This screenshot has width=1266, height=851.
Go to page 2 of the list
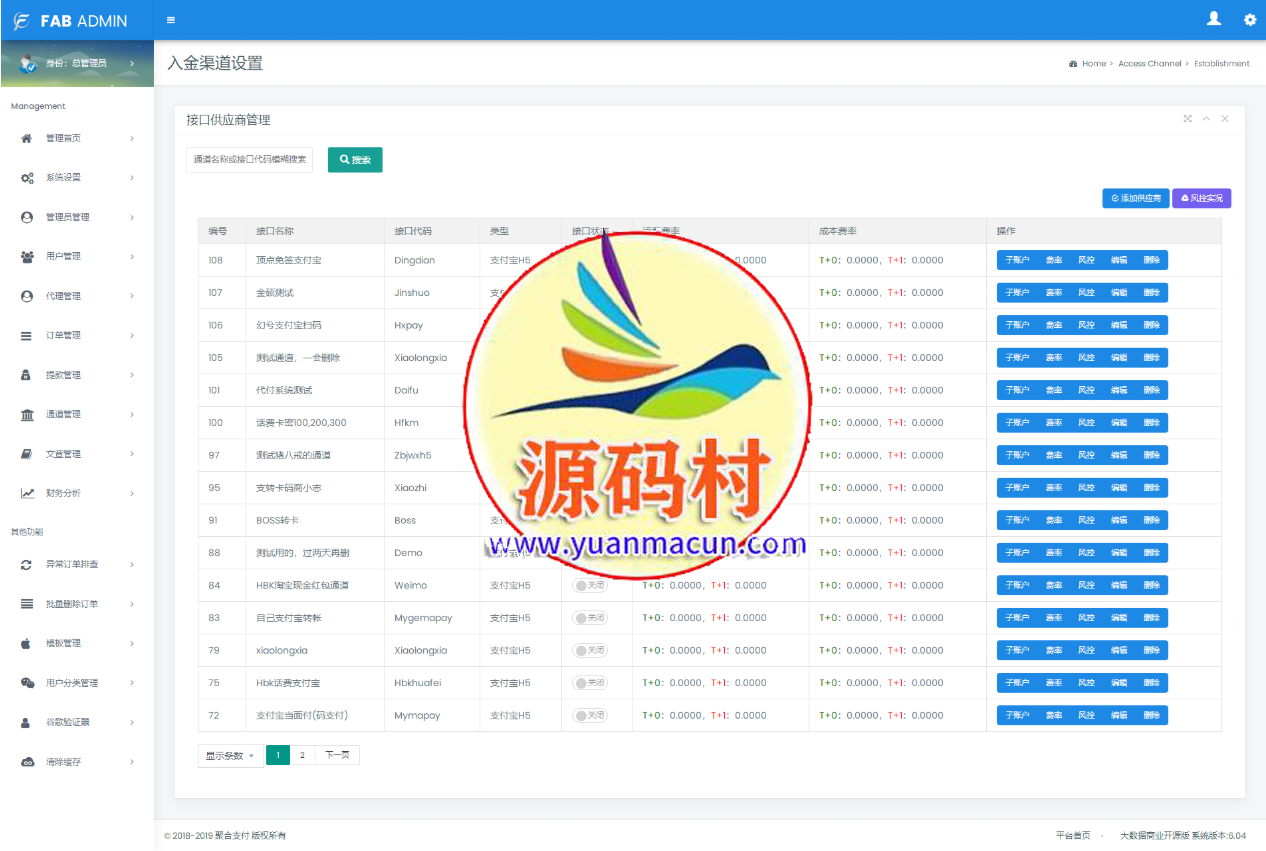[x=302, y=756]
